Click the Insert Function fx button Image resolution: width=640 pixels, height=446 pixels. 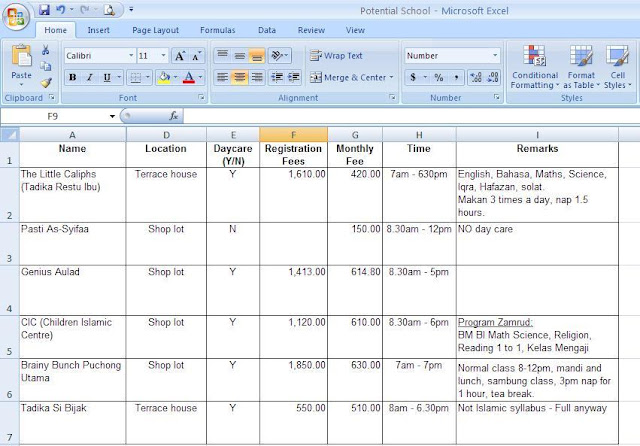(173, 116)
